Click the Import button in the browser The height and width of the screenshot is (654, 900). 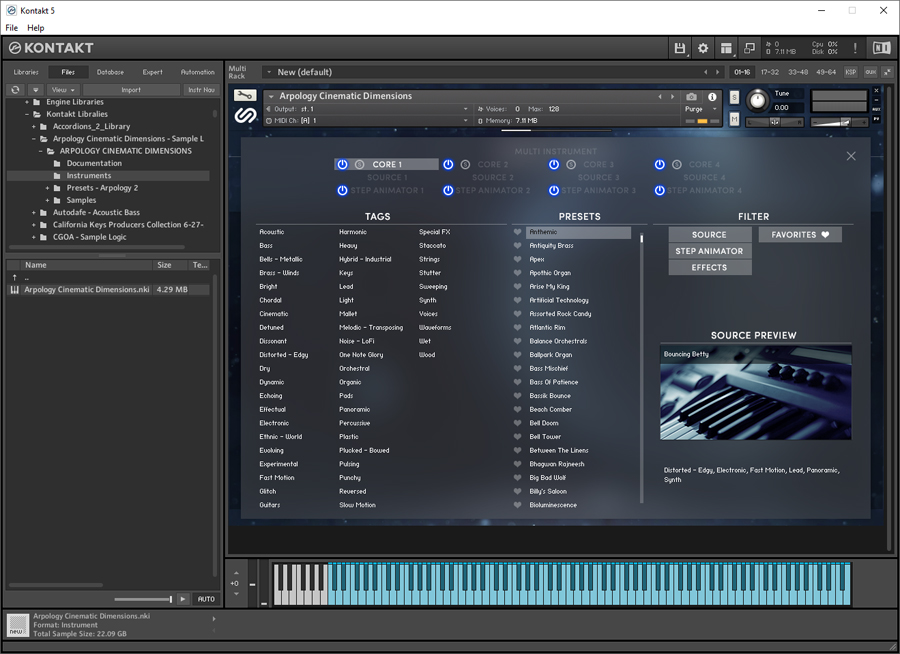click(131, 90)
